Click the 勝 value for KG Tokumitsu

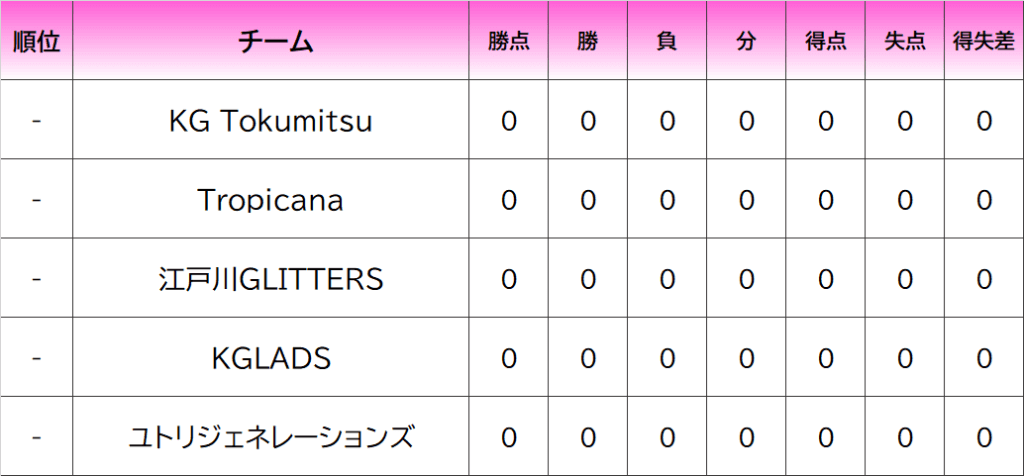588,122
